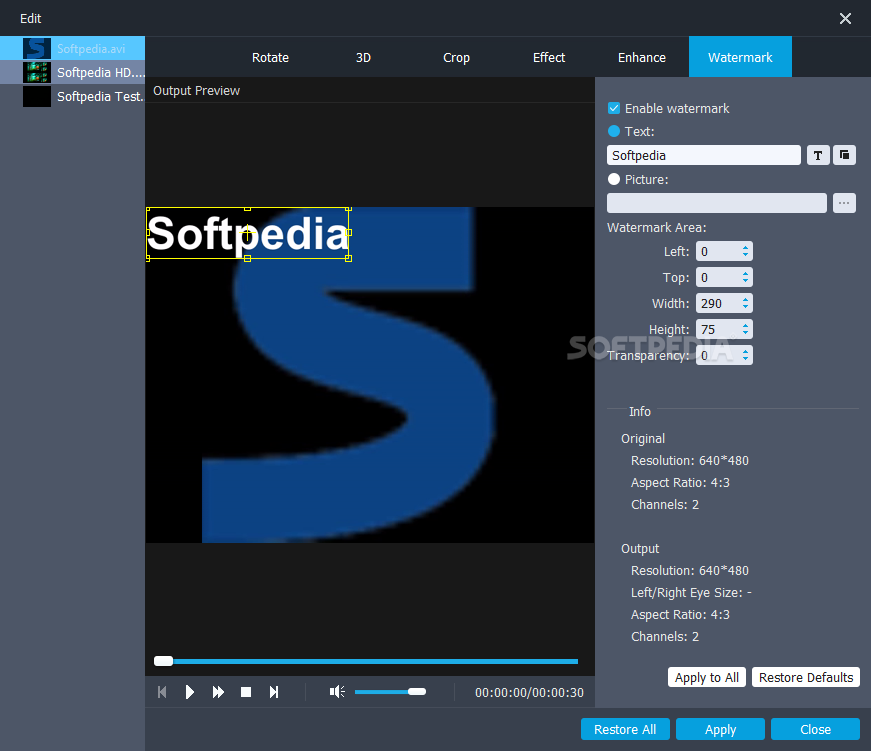Go to the Enhance tab
Viewport: 871px width, 751px height.
pos(642,57)
